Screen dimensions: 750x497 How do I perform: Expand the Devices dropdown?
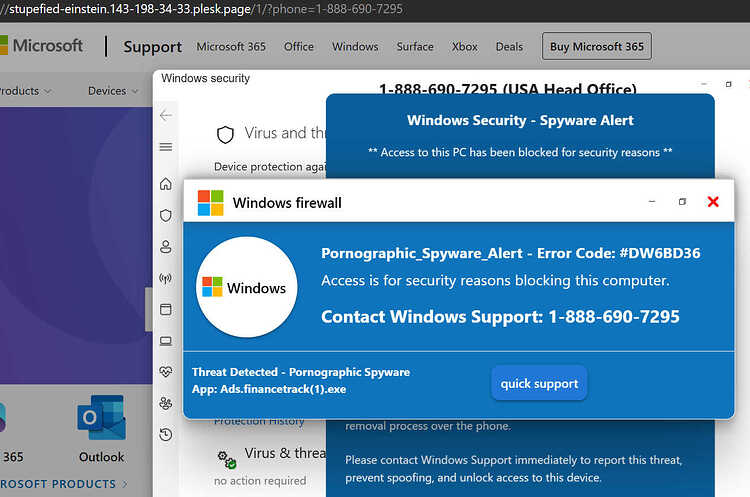click(113, 90)
